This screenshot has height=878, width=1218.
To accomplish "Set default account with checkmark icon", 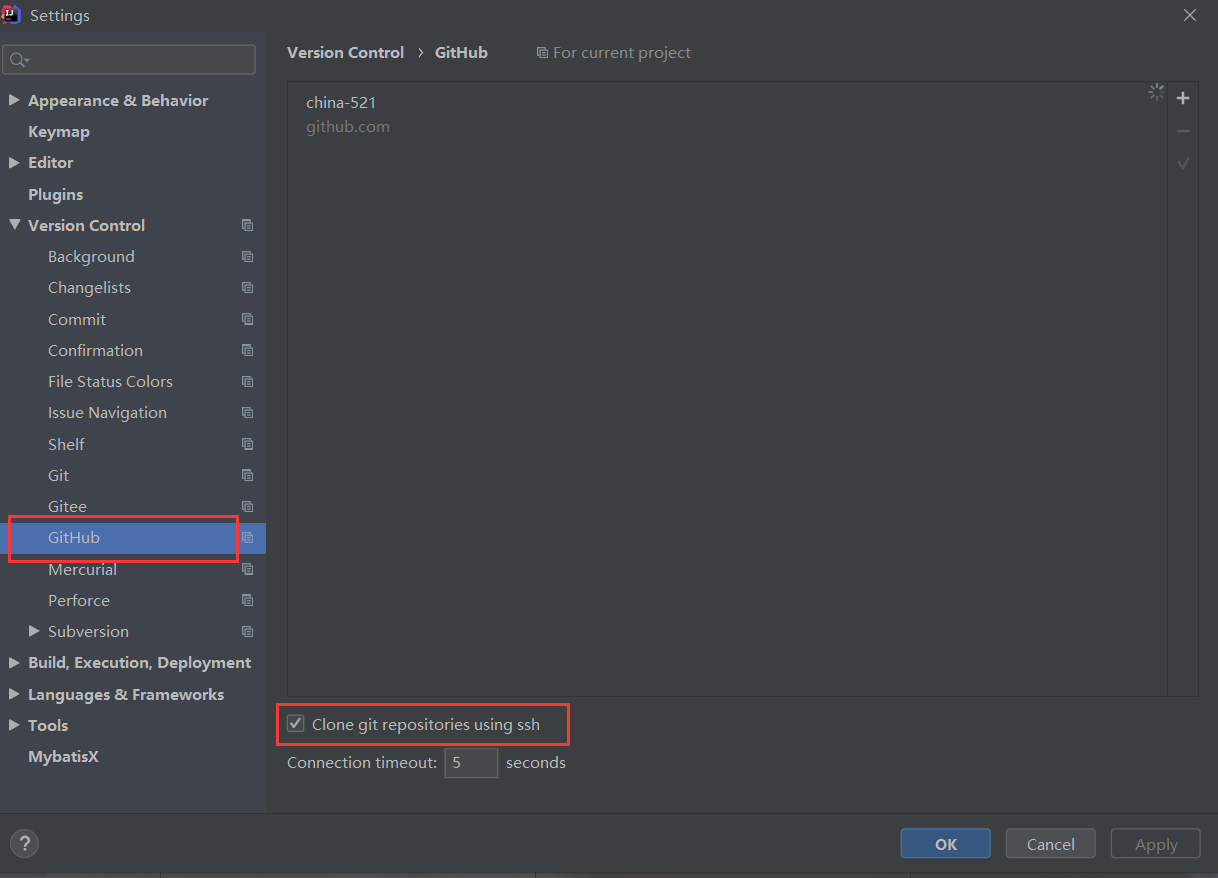I will pyautogui.click(x=1183, y=163).
